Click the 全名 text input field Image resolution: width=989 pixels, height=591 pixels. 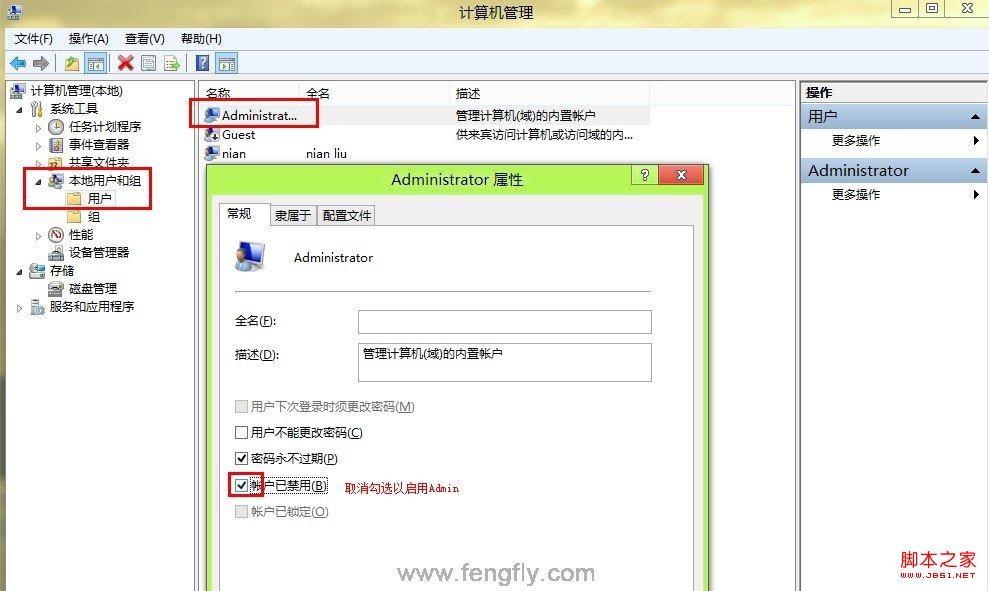[505, 322]
